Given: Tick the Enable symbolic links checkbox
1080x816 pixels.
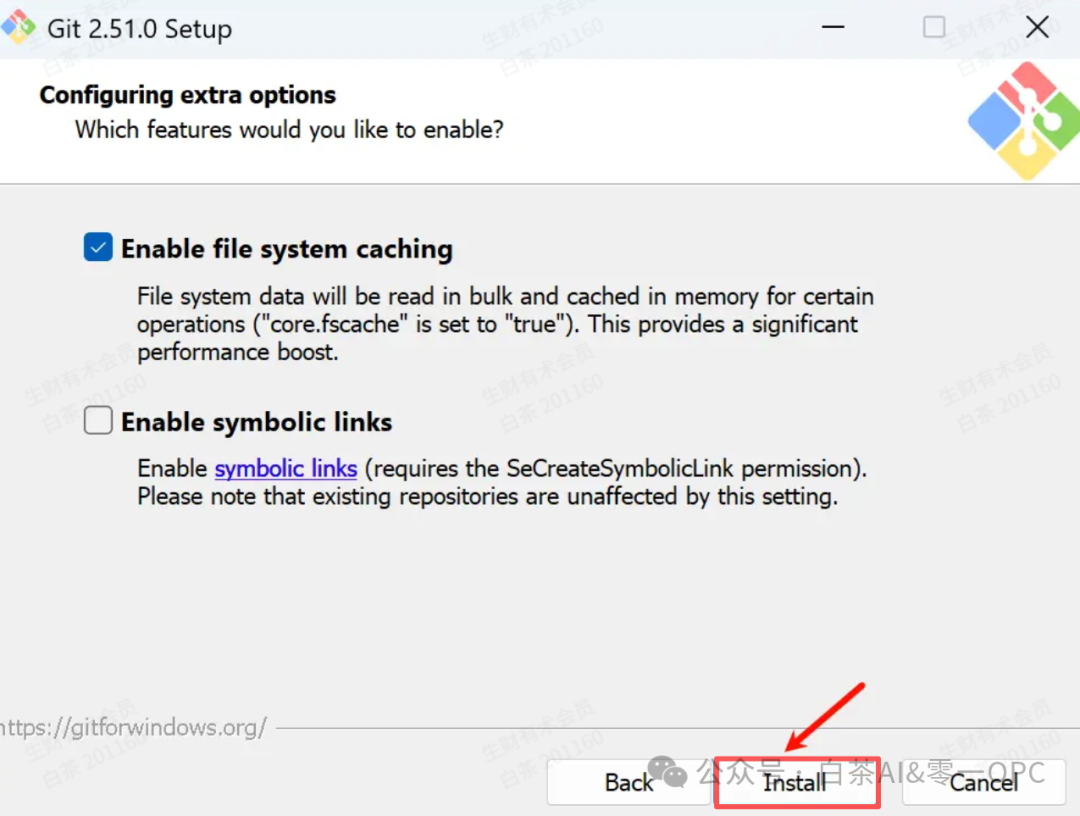Looking at the screenshot, I should (x=98, y=420).
